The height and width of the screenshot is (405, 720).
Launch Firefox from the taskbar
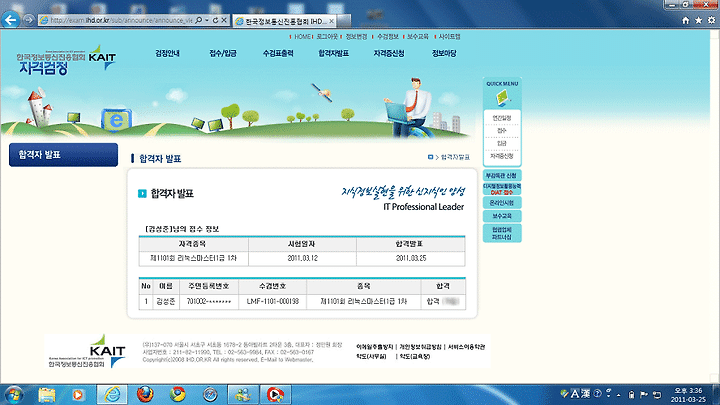click(145, 394)
